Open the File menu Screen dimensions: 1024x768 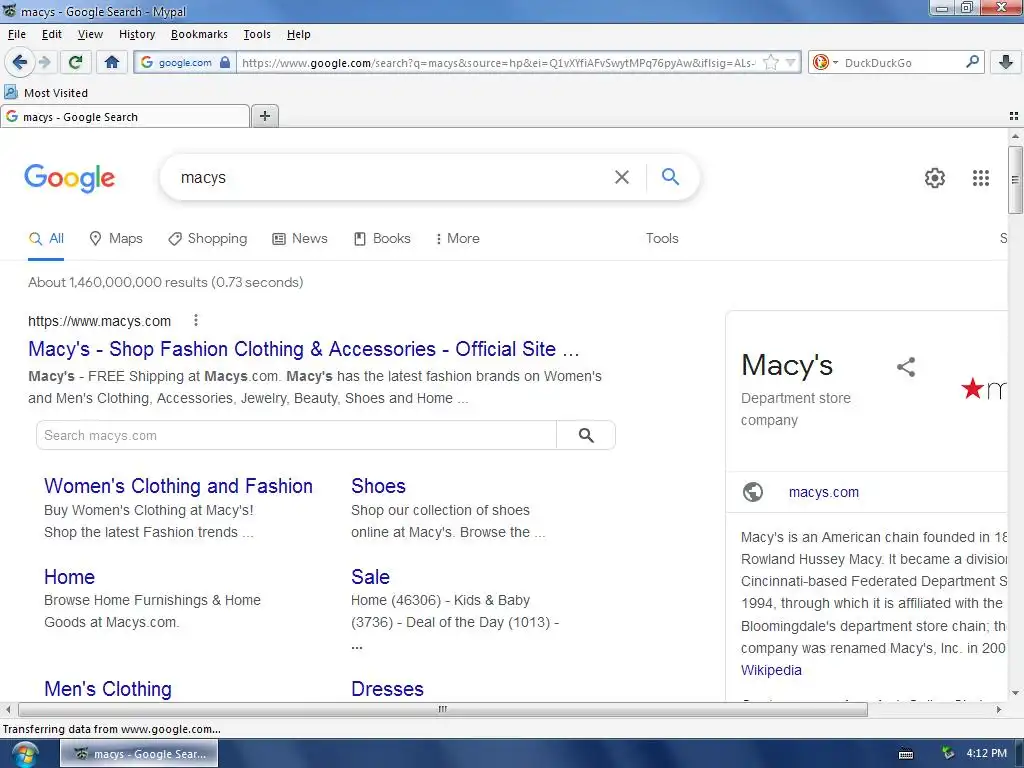point(17,34)
